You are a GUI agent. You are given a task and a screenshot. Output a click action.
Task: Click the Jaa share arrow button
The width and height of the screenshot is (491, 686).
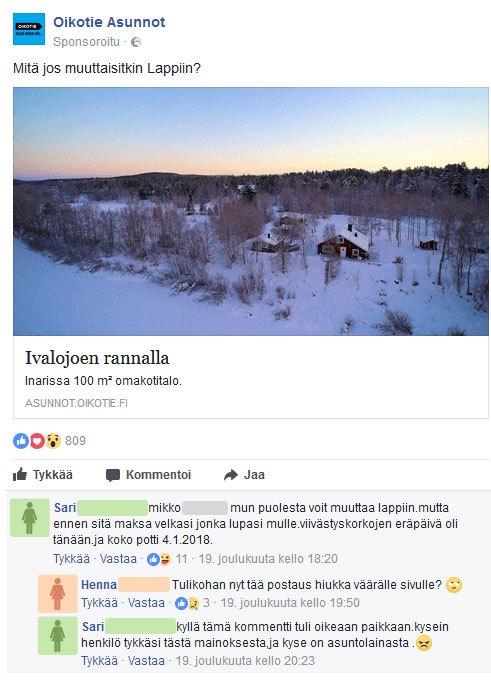[244, 475]
